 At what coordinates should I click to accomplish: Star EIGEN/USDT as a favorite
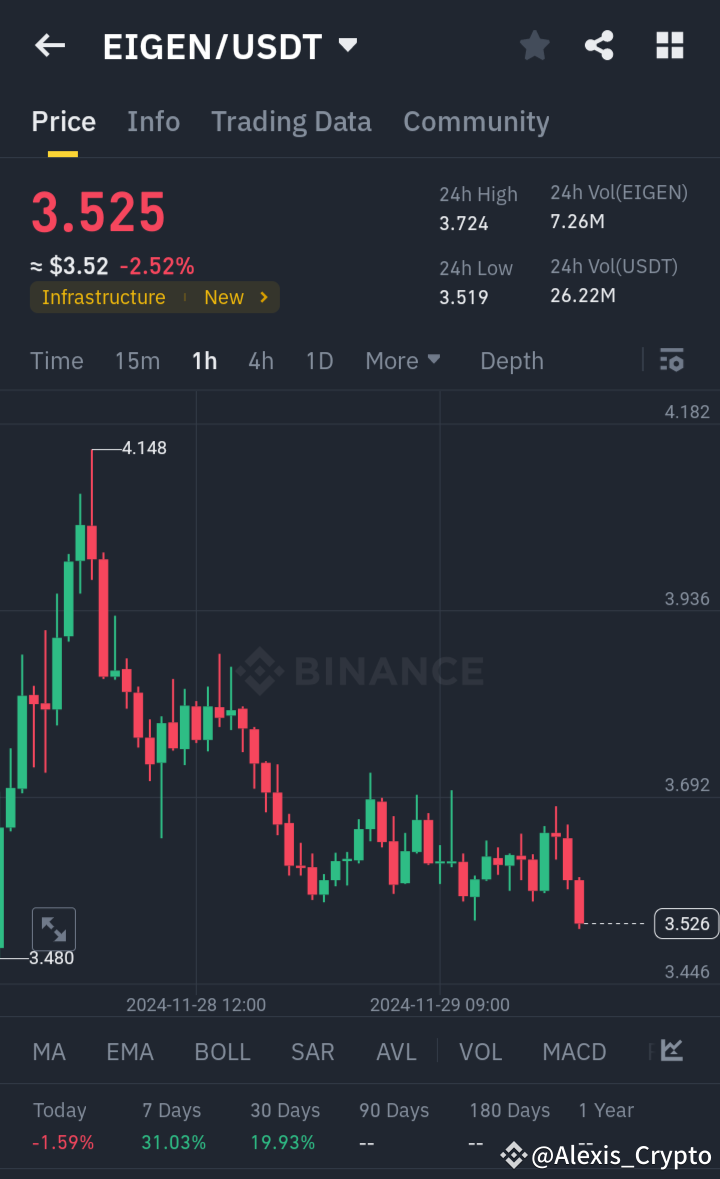[534, 45]
